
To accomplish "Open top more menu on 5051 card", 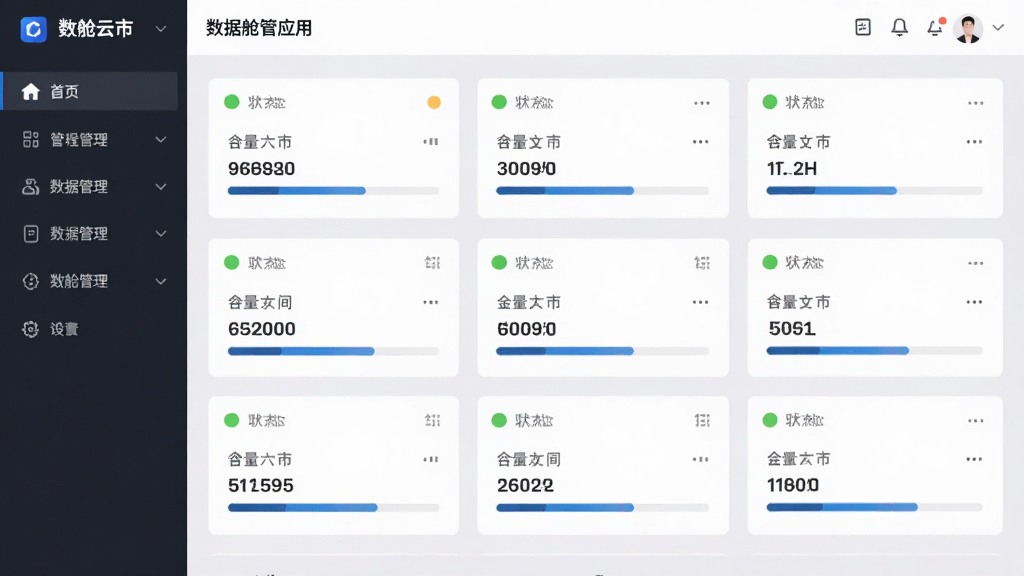I will pyautogui.click(x=976, y=263).
